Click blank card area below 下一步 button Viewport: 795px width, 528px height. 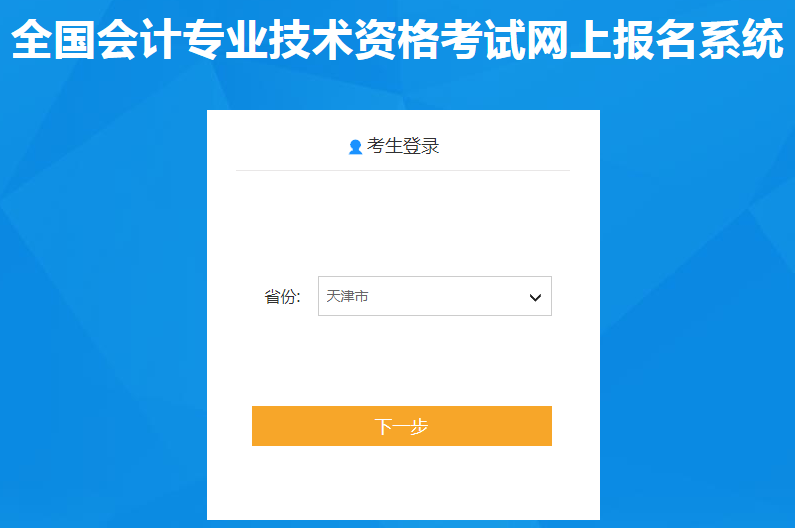403,482
